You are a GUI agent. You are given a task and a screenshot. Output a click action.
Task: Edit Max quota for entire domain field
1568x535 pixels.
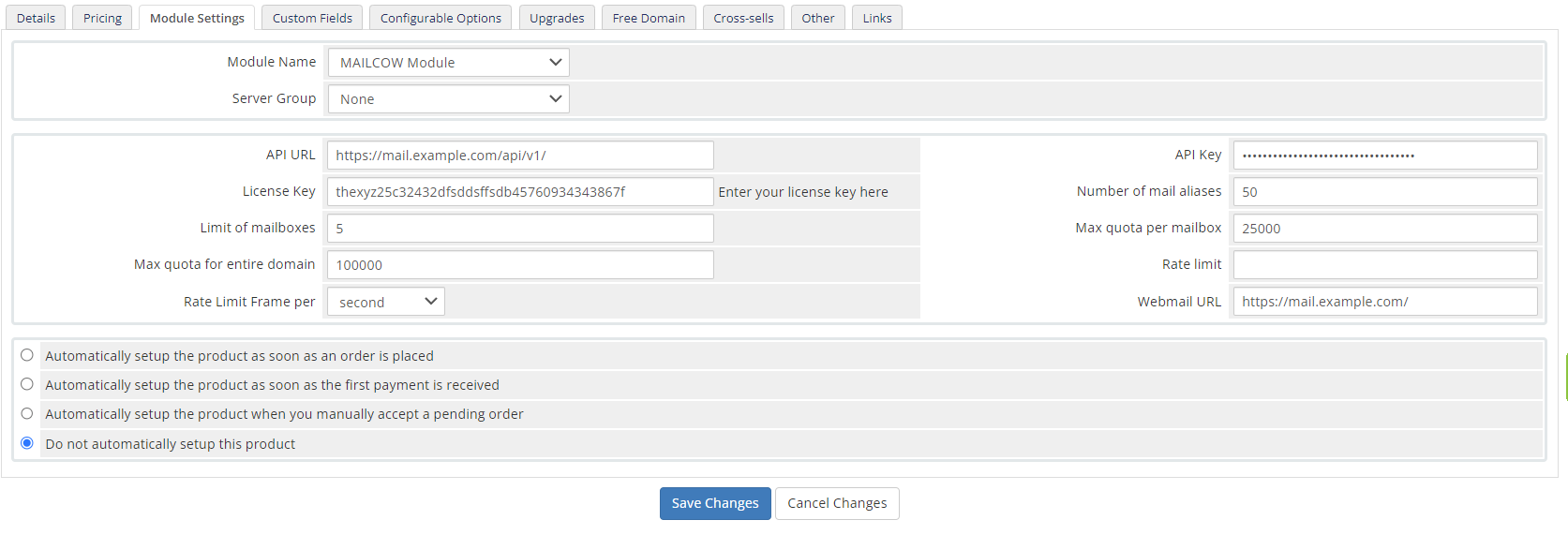[x=520, y=265]
